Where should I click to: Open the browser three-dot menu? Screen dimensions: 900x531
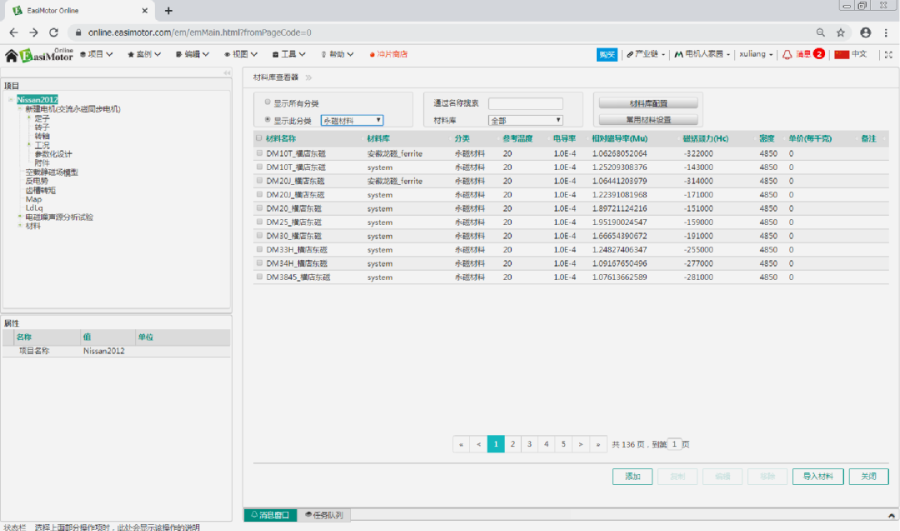(886, 33)
